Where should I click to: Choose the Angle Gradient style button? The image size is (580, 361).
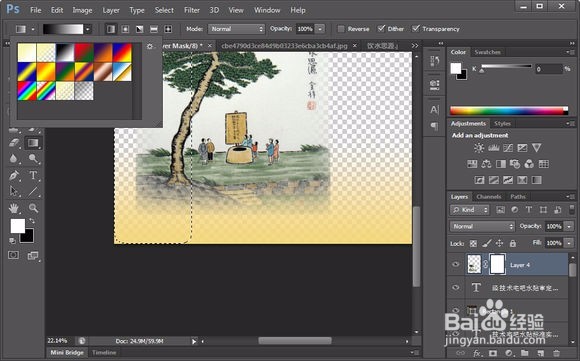(x=139, y=29)
